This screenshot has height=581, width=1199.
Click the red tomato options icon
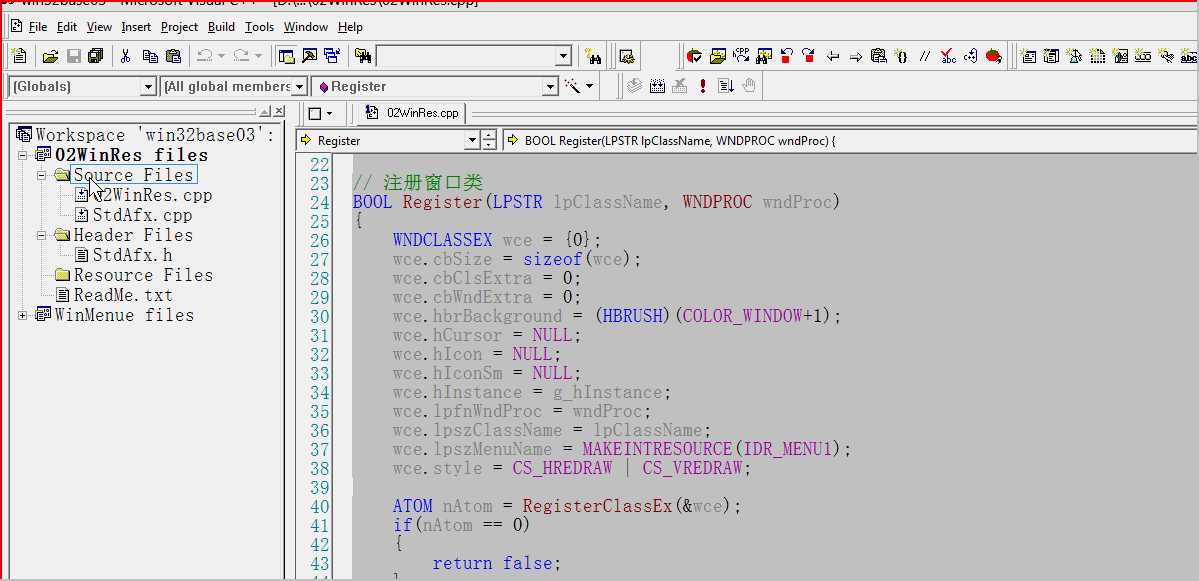993,56
